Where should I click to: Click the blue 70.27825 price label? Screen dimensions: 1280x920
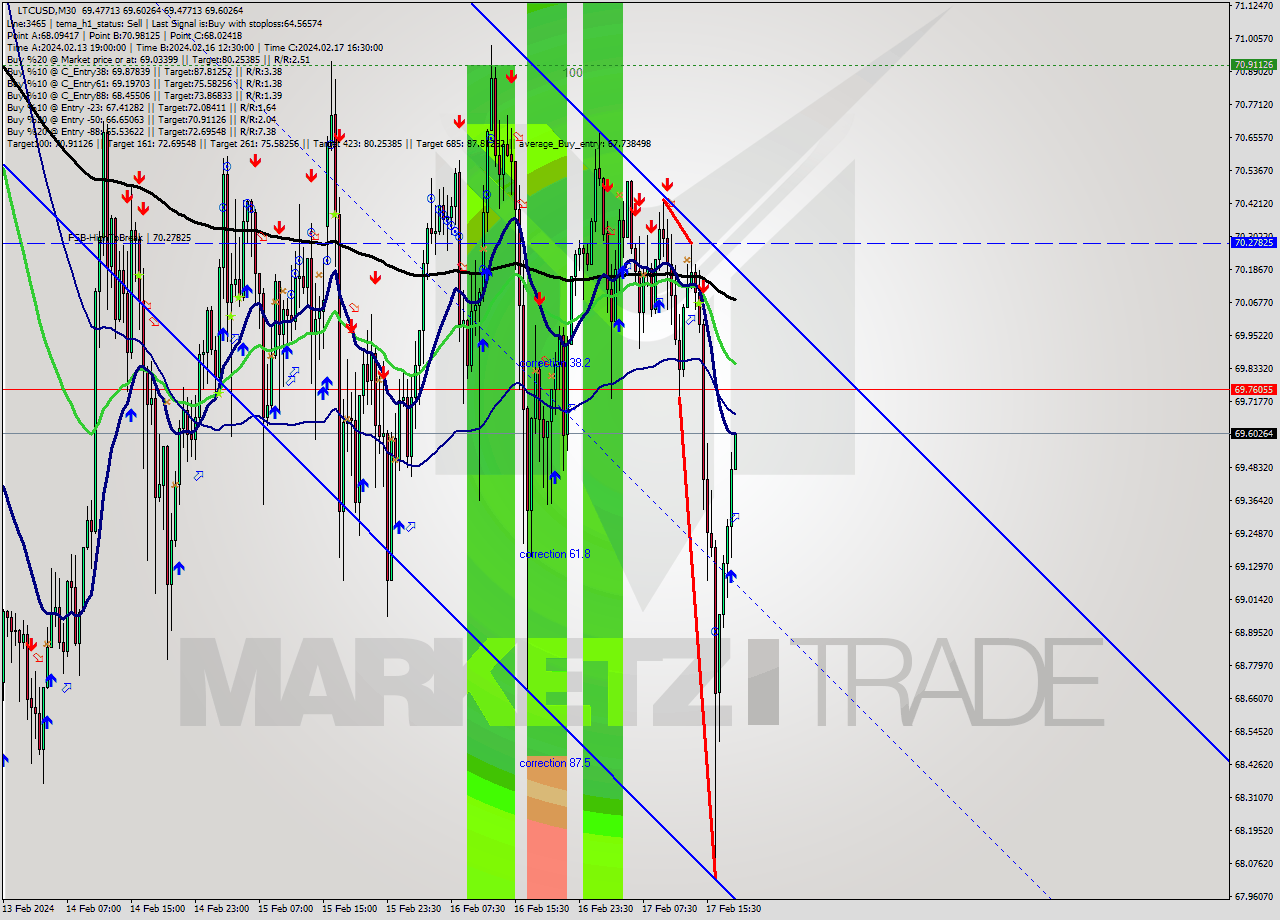(1254, 242)
